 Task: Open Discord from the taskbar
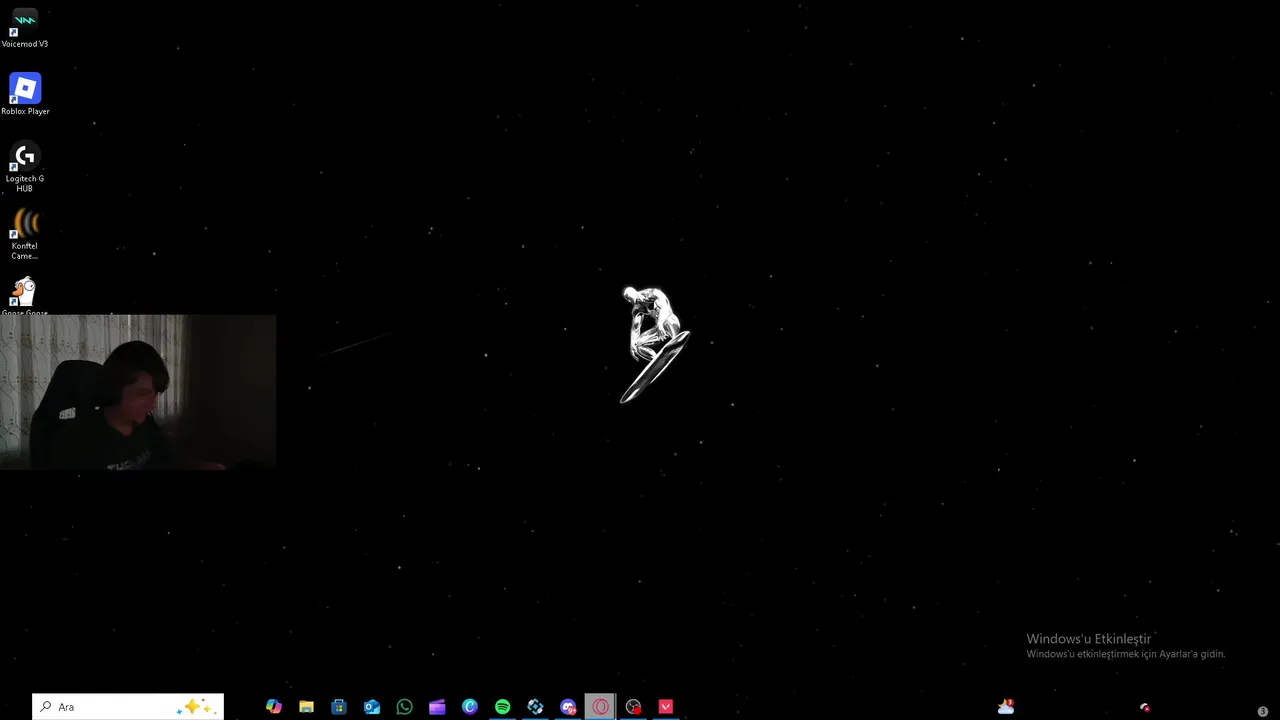[568, 707]
